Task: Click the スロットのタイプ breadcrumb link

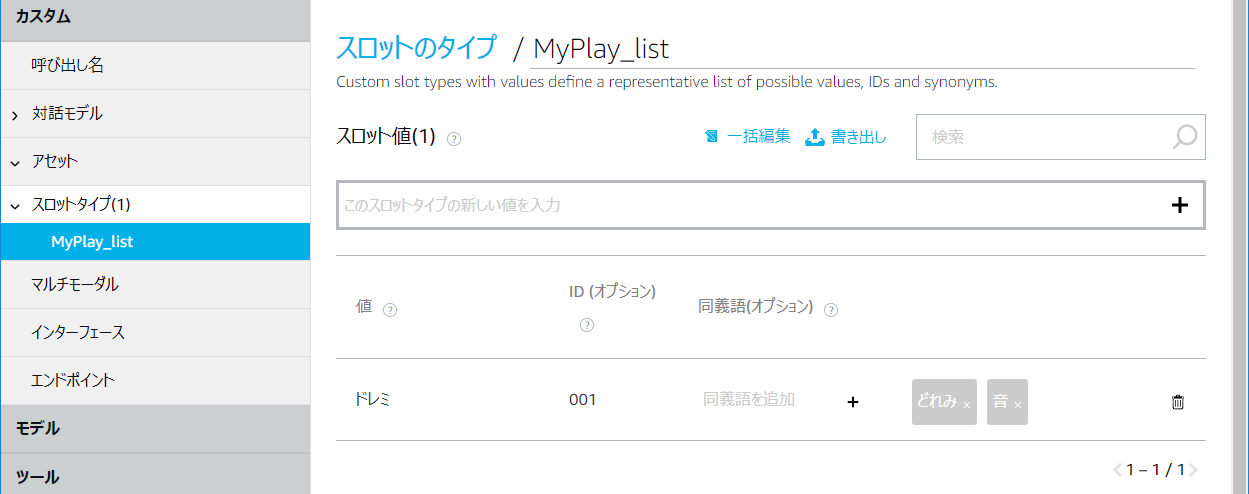Action: coord(416,47)
